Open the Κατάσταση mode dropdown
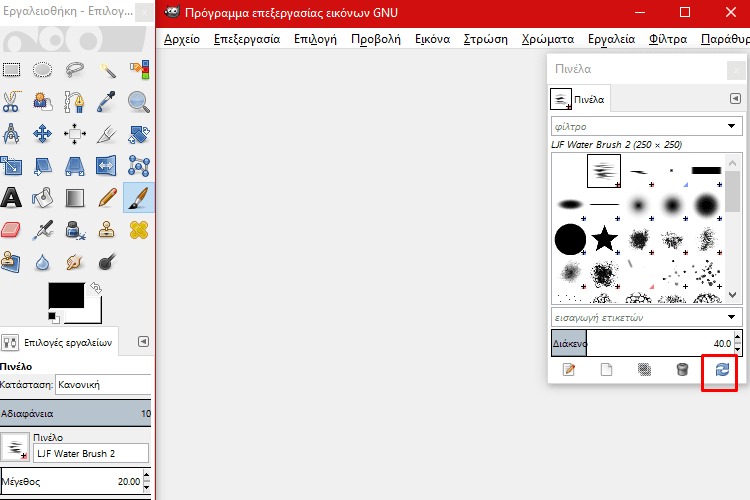 point(104,385)
